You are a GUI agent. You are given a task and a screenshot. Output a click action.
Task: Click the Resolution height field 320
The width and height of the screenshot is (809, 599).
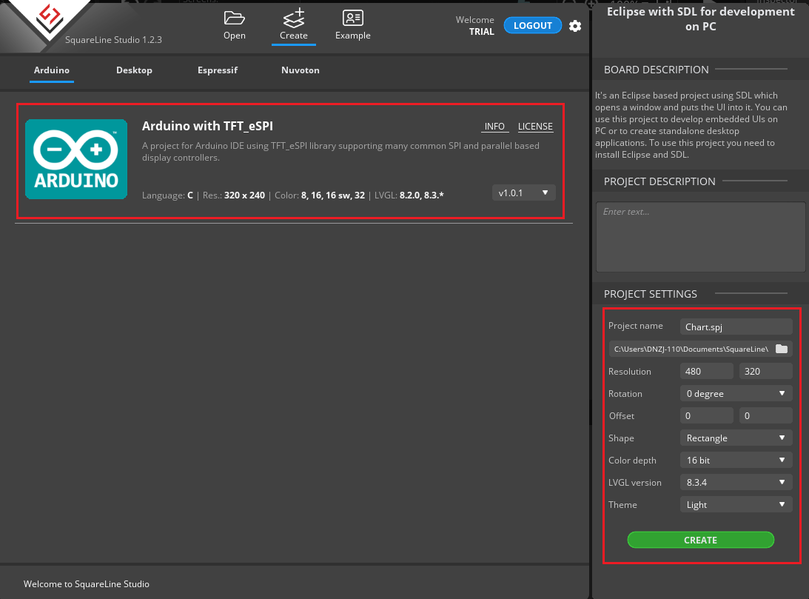pos(766,371)
